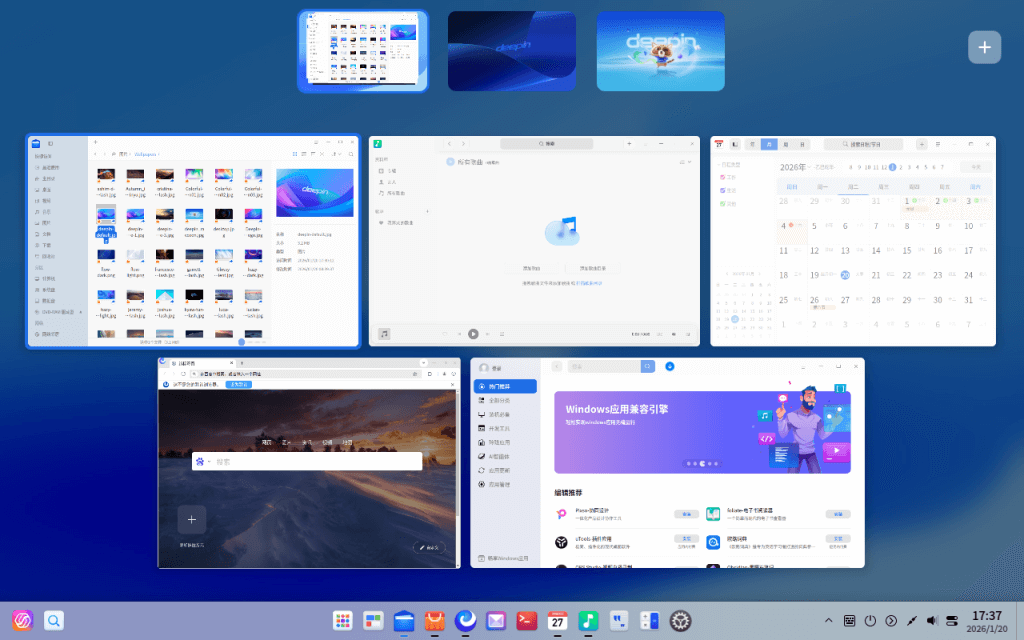1024x640 pixels.
Task: Launch the App Store shopping bag dock icon
Action: (434, 620)
